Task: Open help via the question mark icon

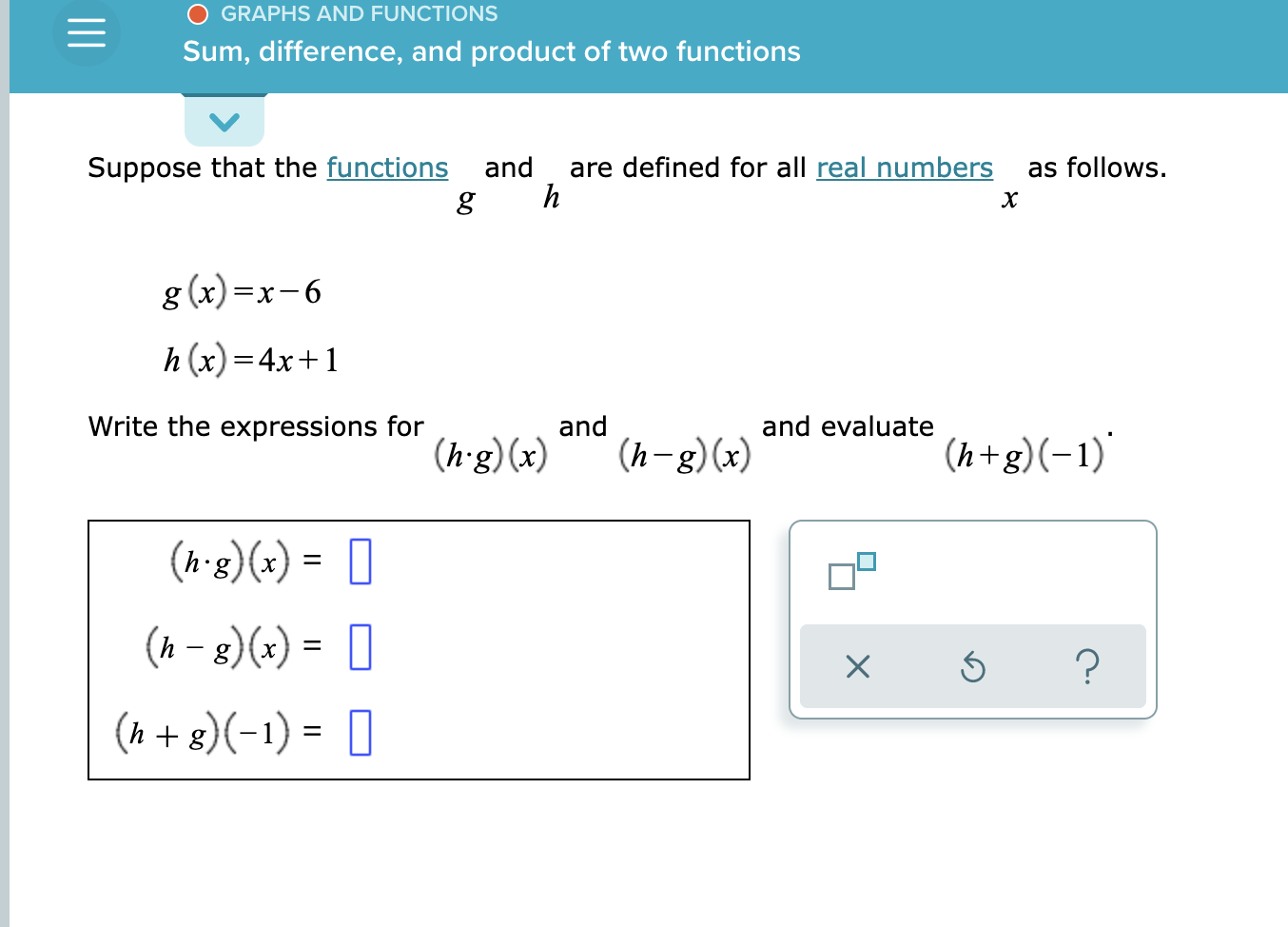Action: (x=1088, y=667)
